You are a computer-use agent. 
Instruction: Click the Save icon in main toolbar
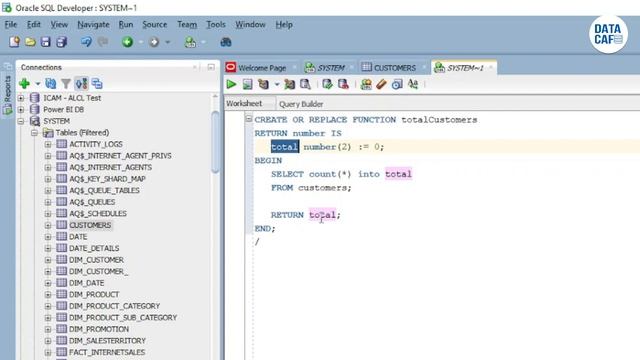click(x=46, y=42)
